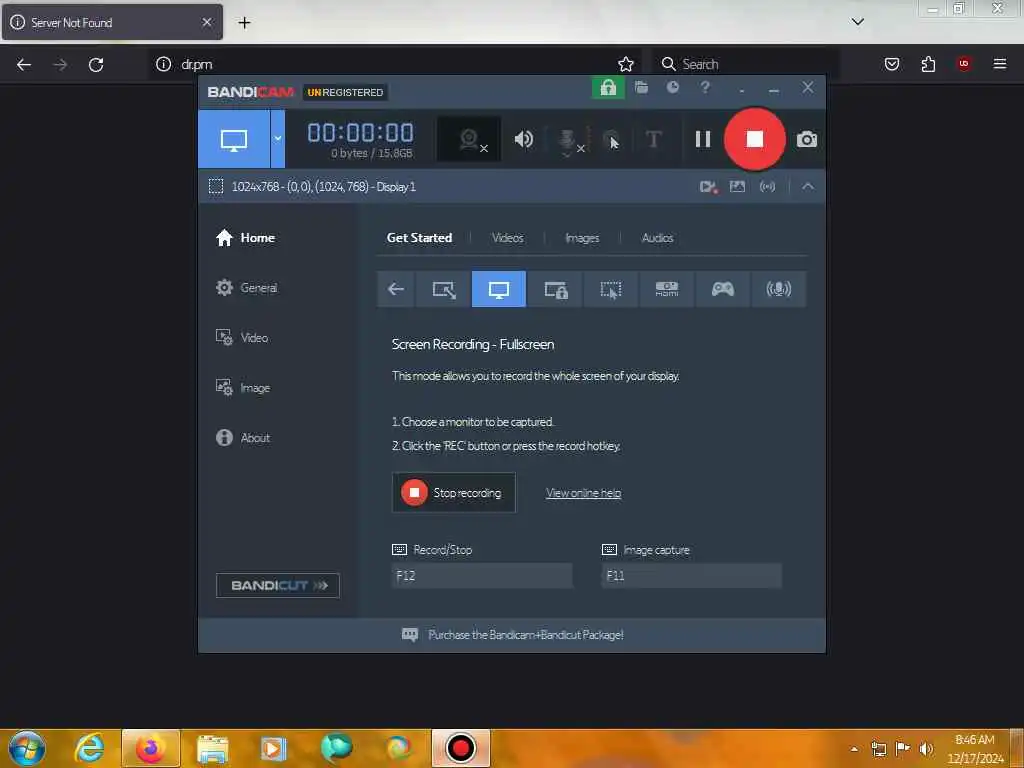Open the Windows Start menu
The image size is (1024, 768).
pyautogui.click(x=26, y=748)
